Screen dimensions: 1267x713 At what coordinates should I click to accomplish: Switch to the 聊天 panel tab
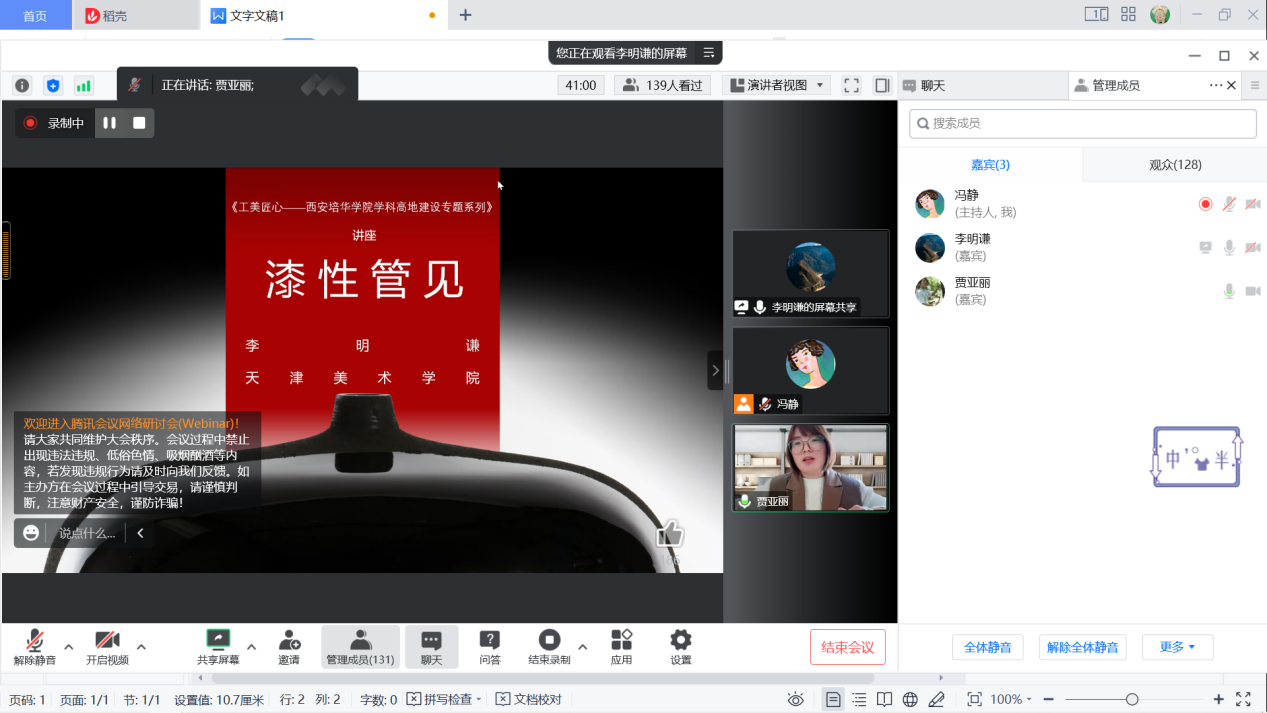931,86
